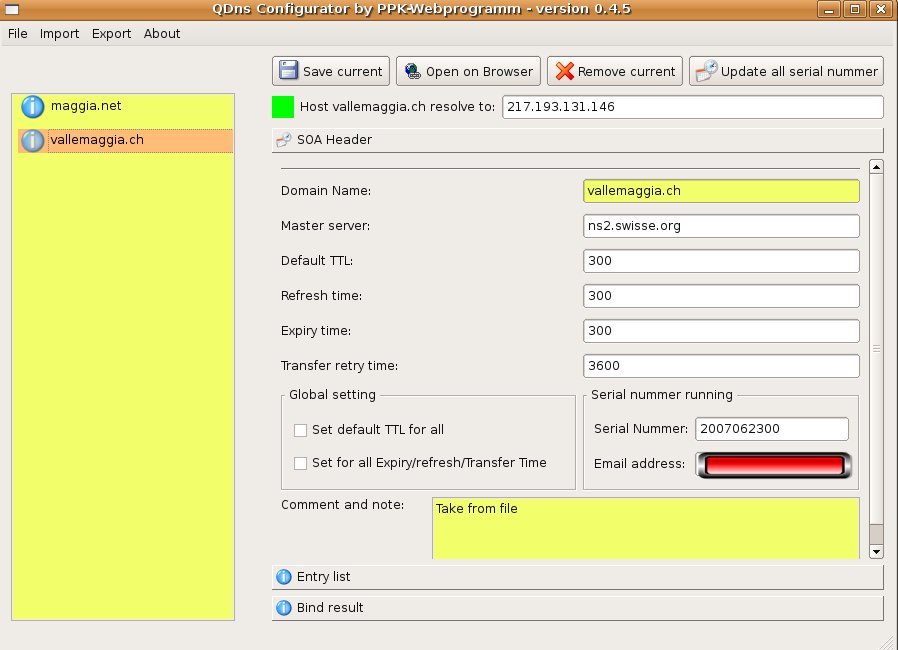
Task: Minimize the QDns Configurator window
Action: (x=828, y=9)
